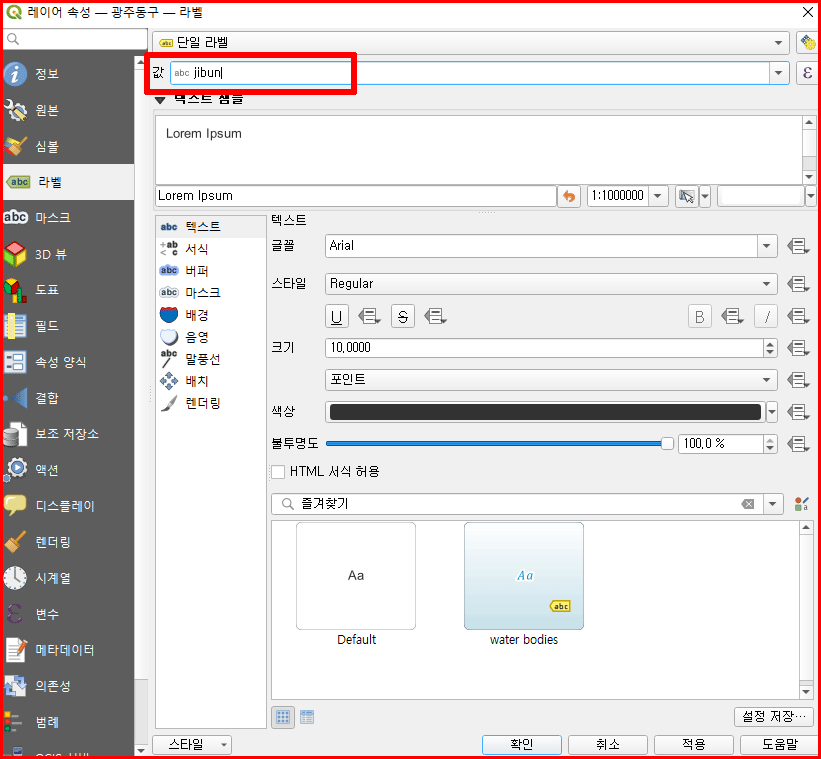Click the 즐겨찾기 style search field

tap(517, 504)
